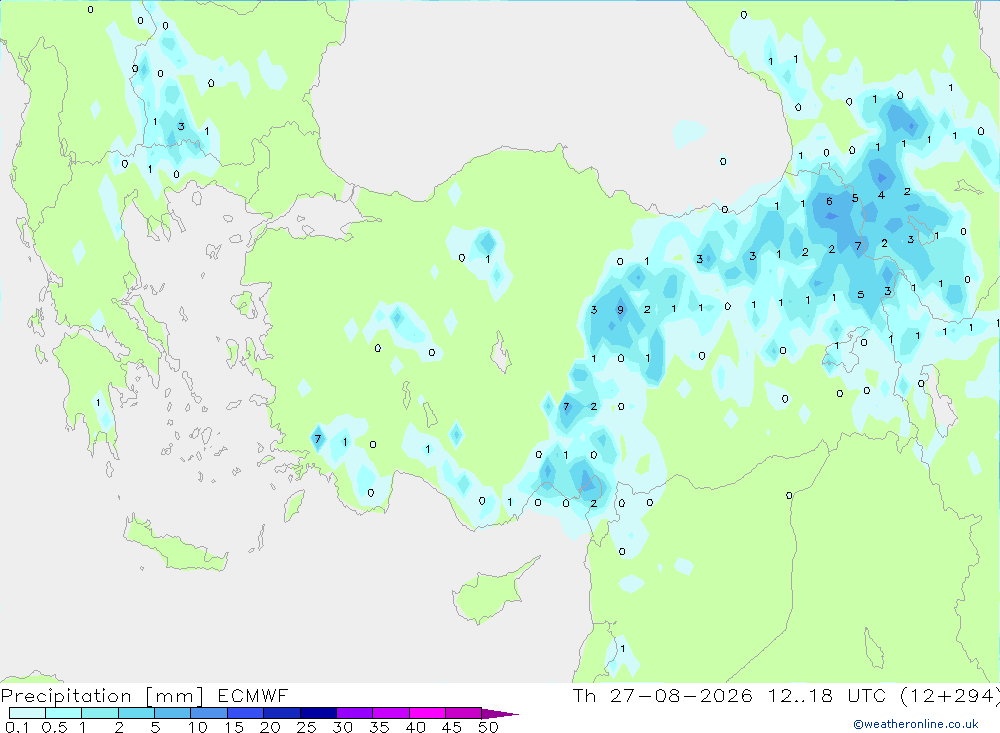Pick the 45–50 mm legend swatch
Screen dimensions: 1000x733
tap(464, 713)
